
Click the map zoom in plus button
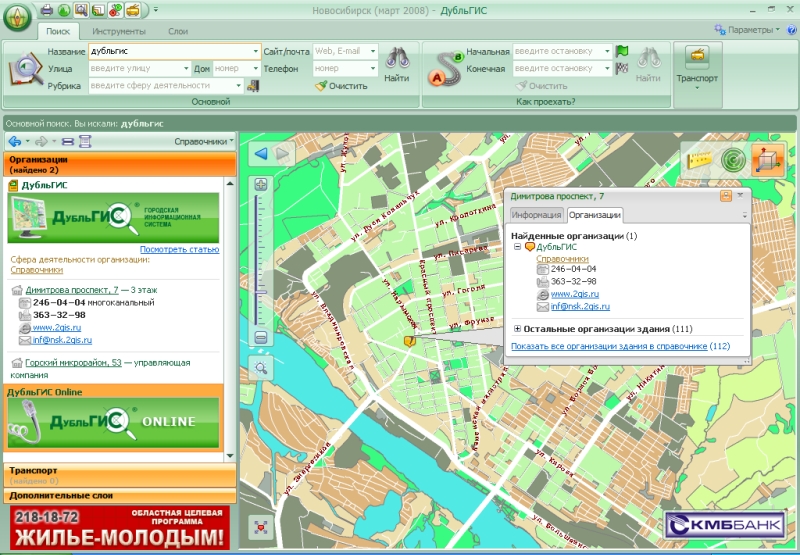point(261,185)
